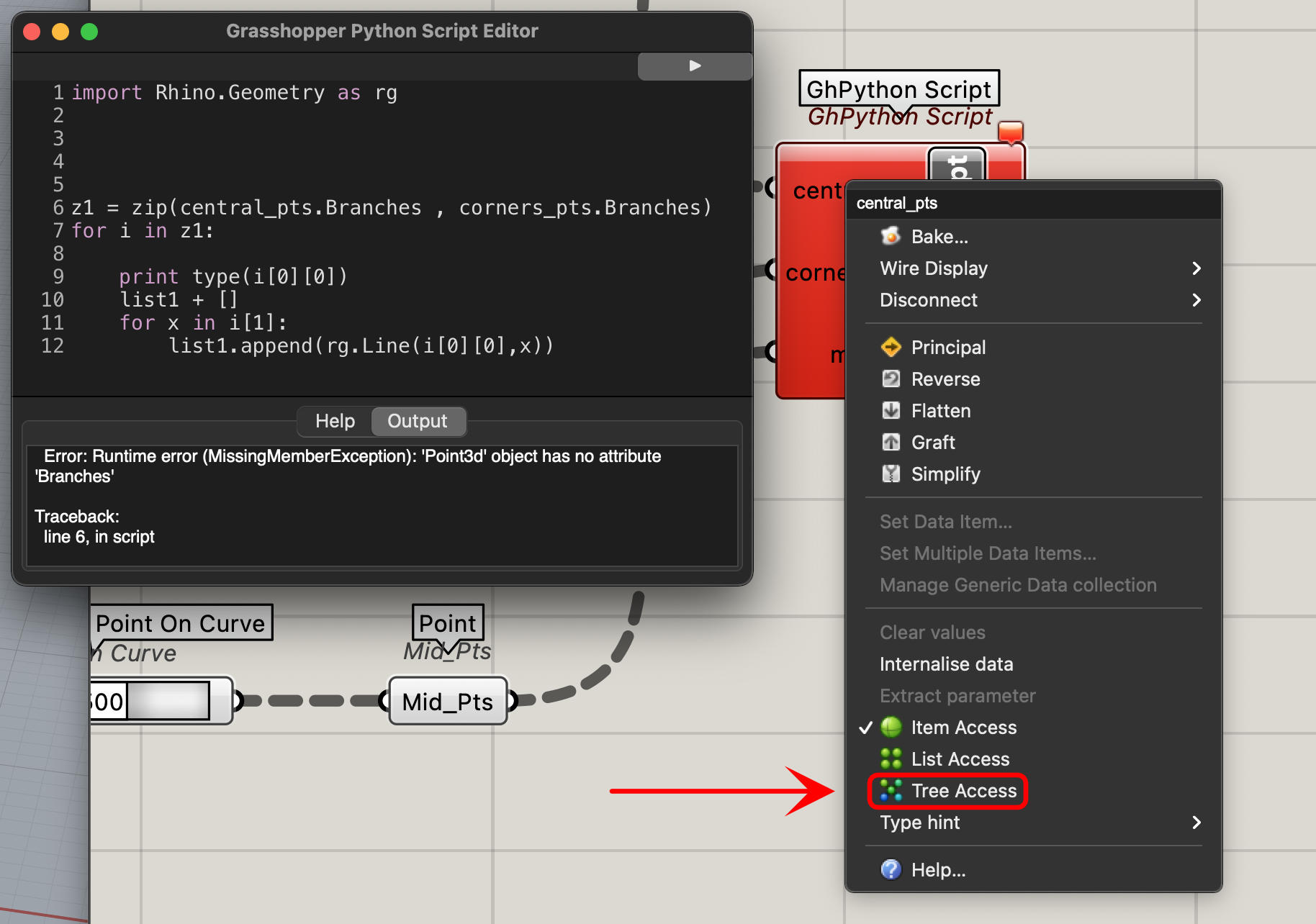Viewport: 1316px width, 924px height.
Task: Click the Bake icon in context menu
Action: pos(891,236)
